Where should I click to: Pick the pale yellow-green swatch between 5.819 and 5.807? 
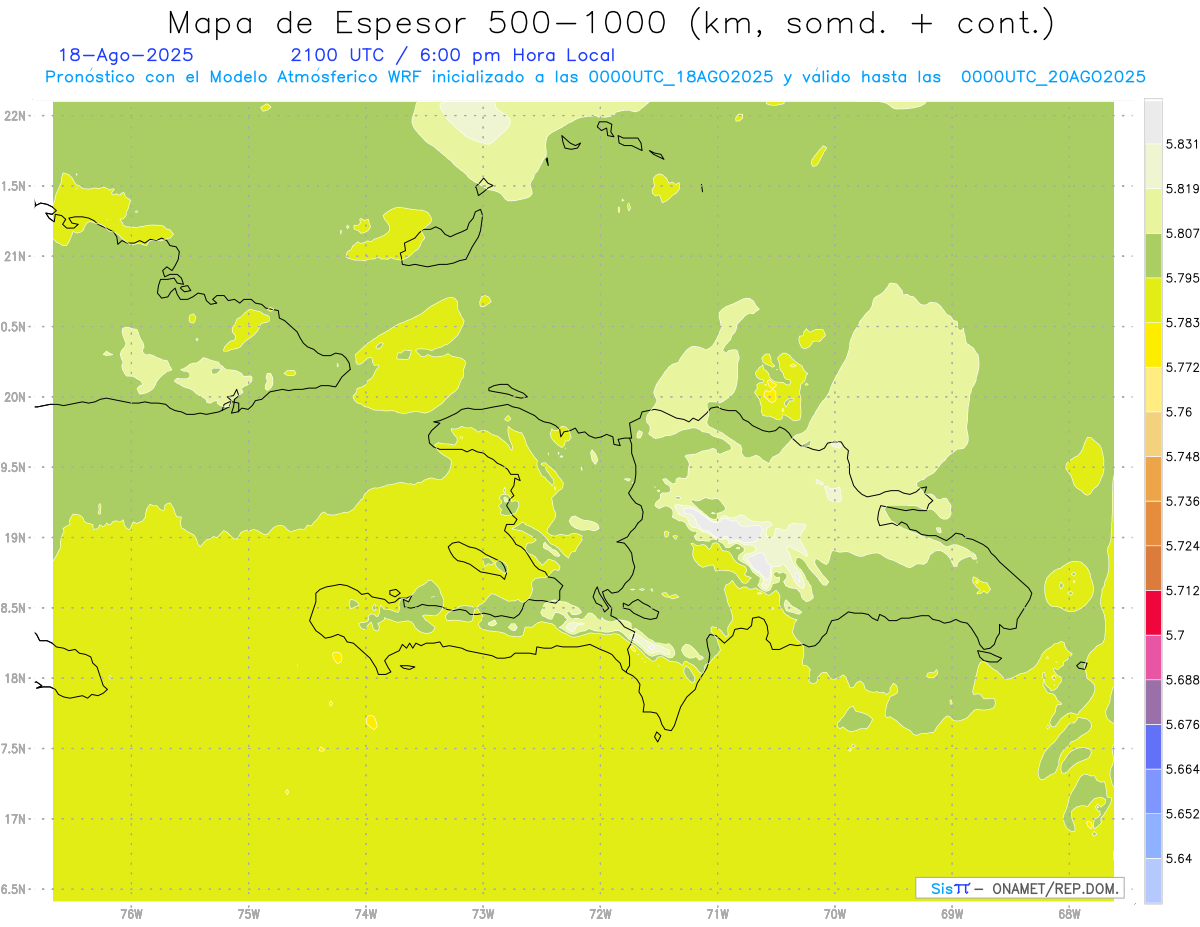pos(1153,210)
